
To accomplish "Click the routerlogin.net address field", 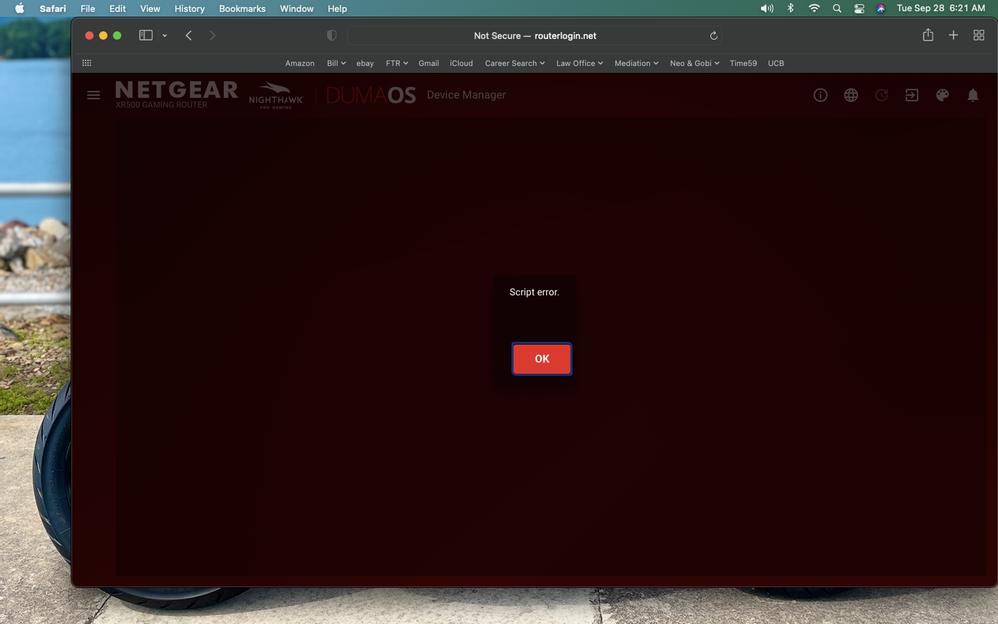I will [535, 36].
